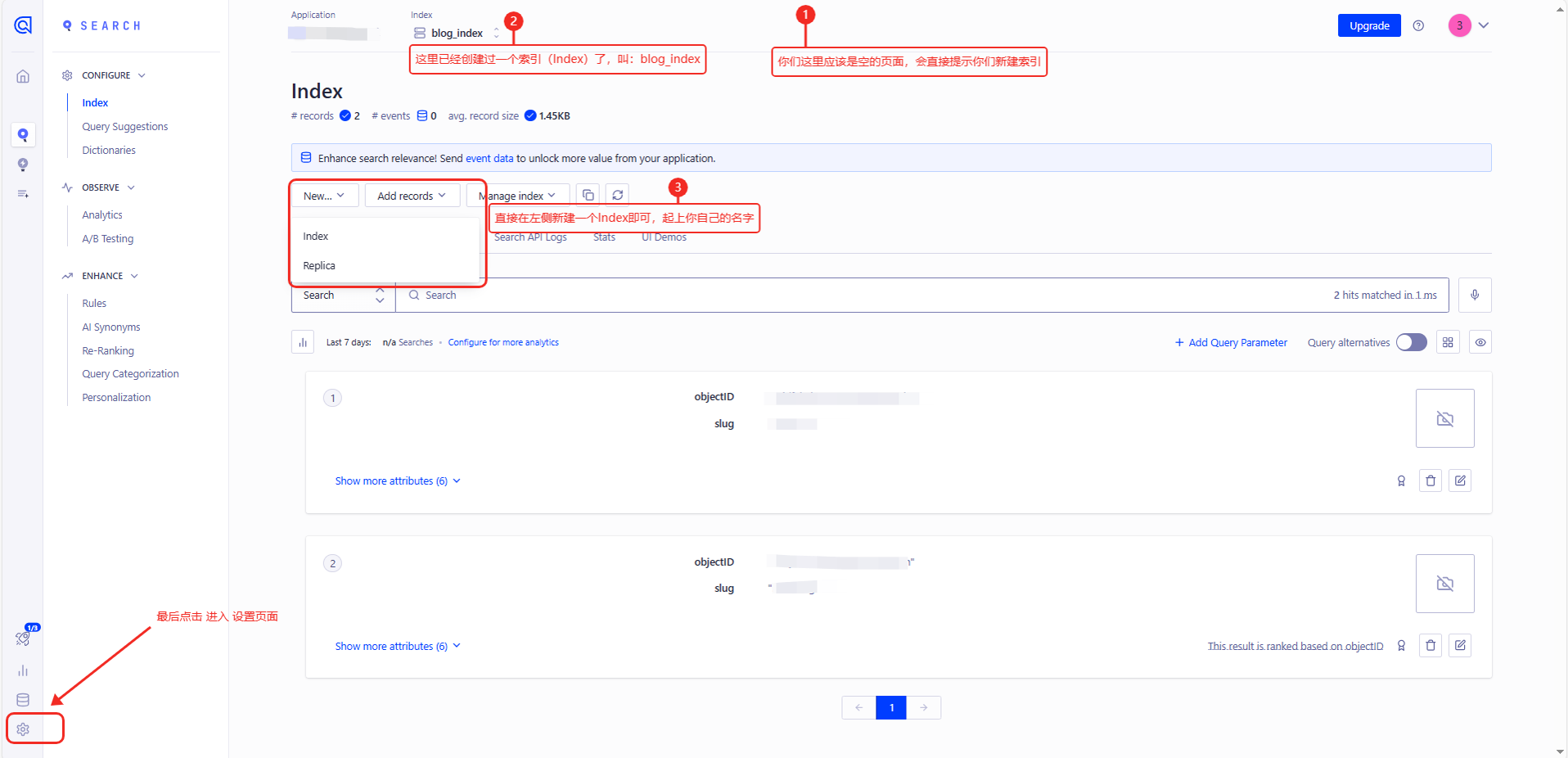Open the Add records dropdown

coord(411,196)
